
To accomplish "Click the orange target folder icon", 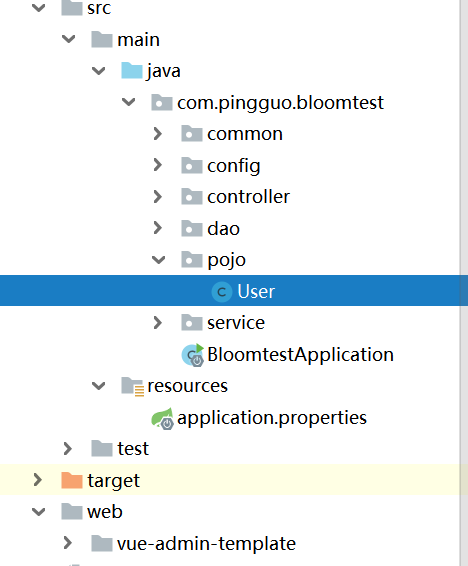I will pos(72,480).
